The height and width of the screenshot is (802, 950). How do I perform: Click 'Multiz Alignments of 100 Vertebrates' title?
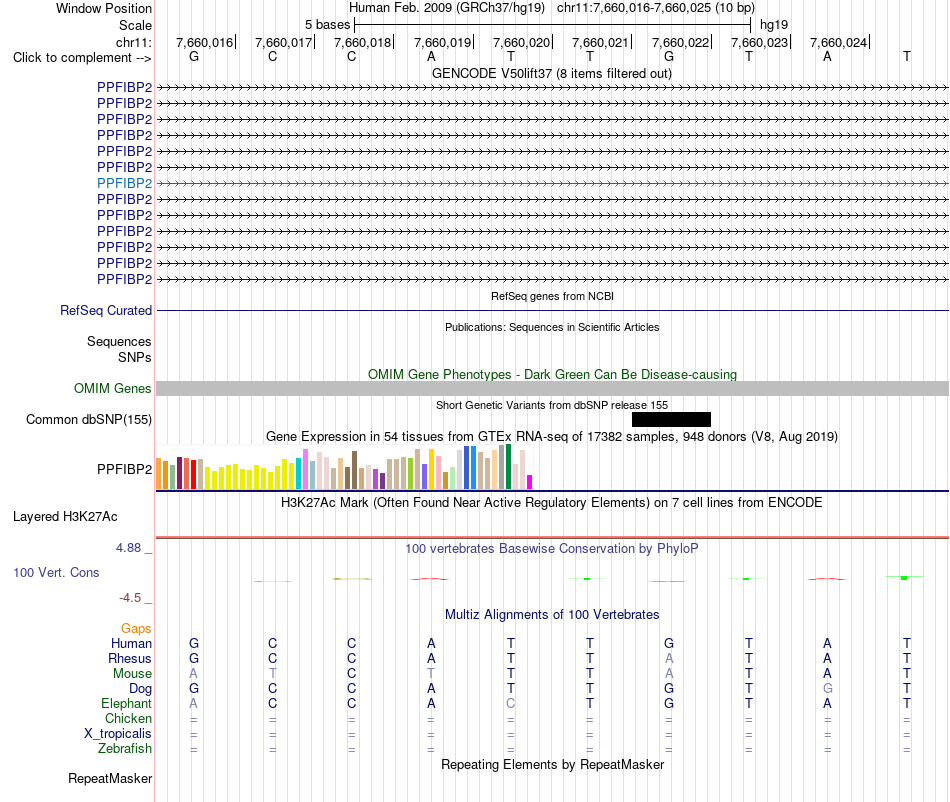pos(552,614)
